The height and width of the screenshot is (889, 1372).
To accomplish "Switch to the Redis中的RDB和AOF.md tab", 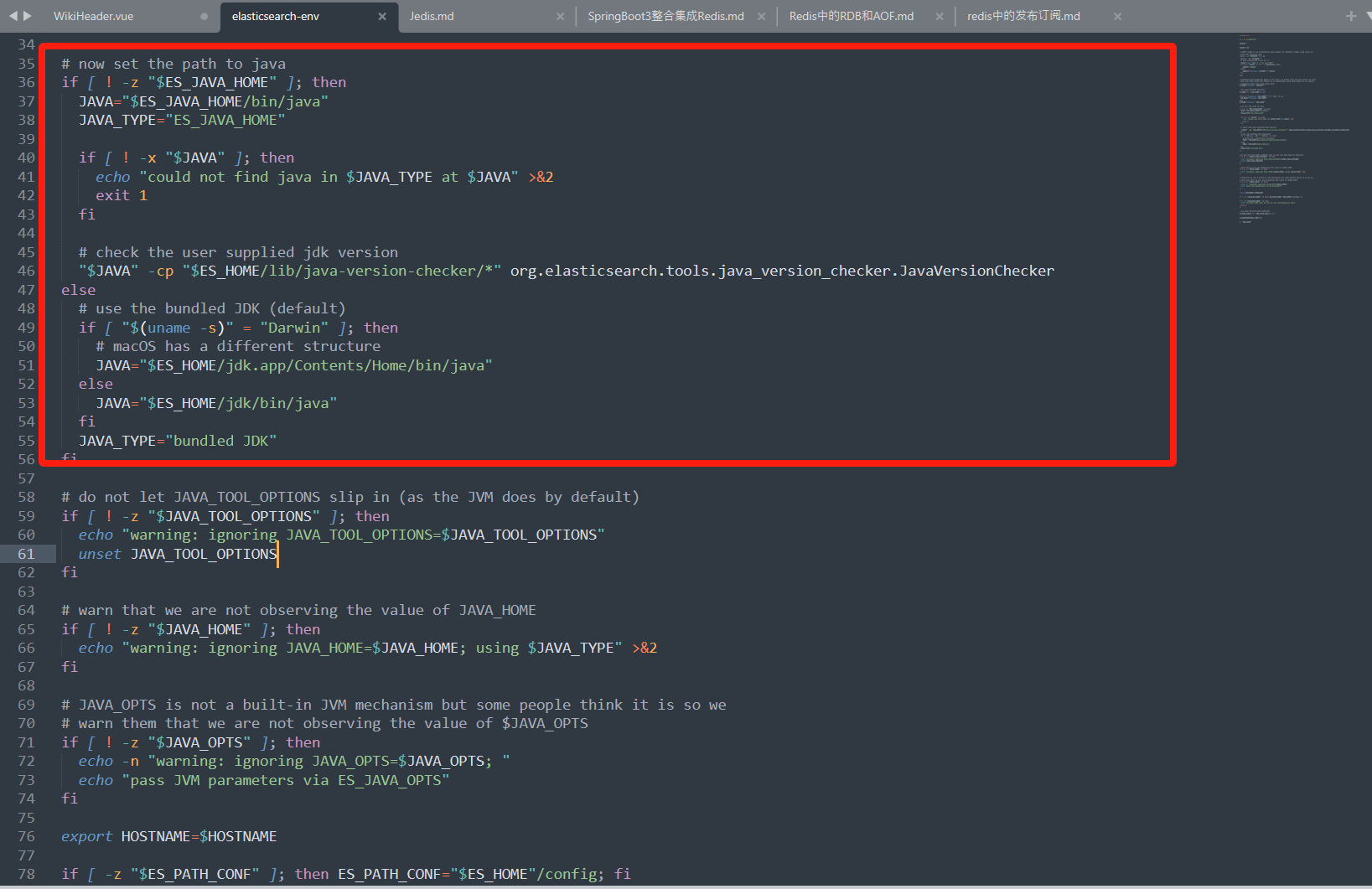I will [x=851, y=16].
